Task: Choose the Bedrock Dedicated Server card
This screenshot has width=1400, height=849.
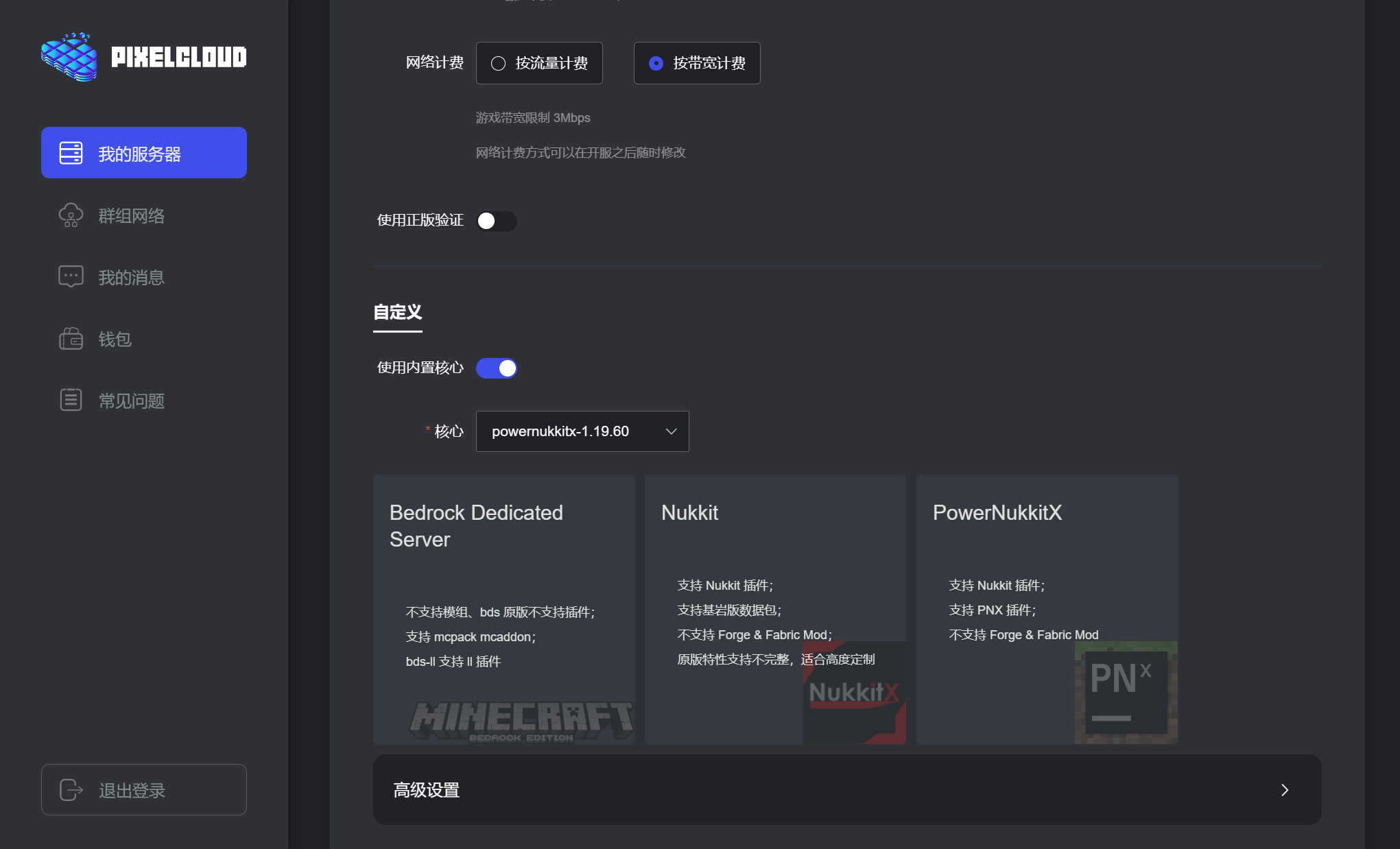Action: pos(503,608)
